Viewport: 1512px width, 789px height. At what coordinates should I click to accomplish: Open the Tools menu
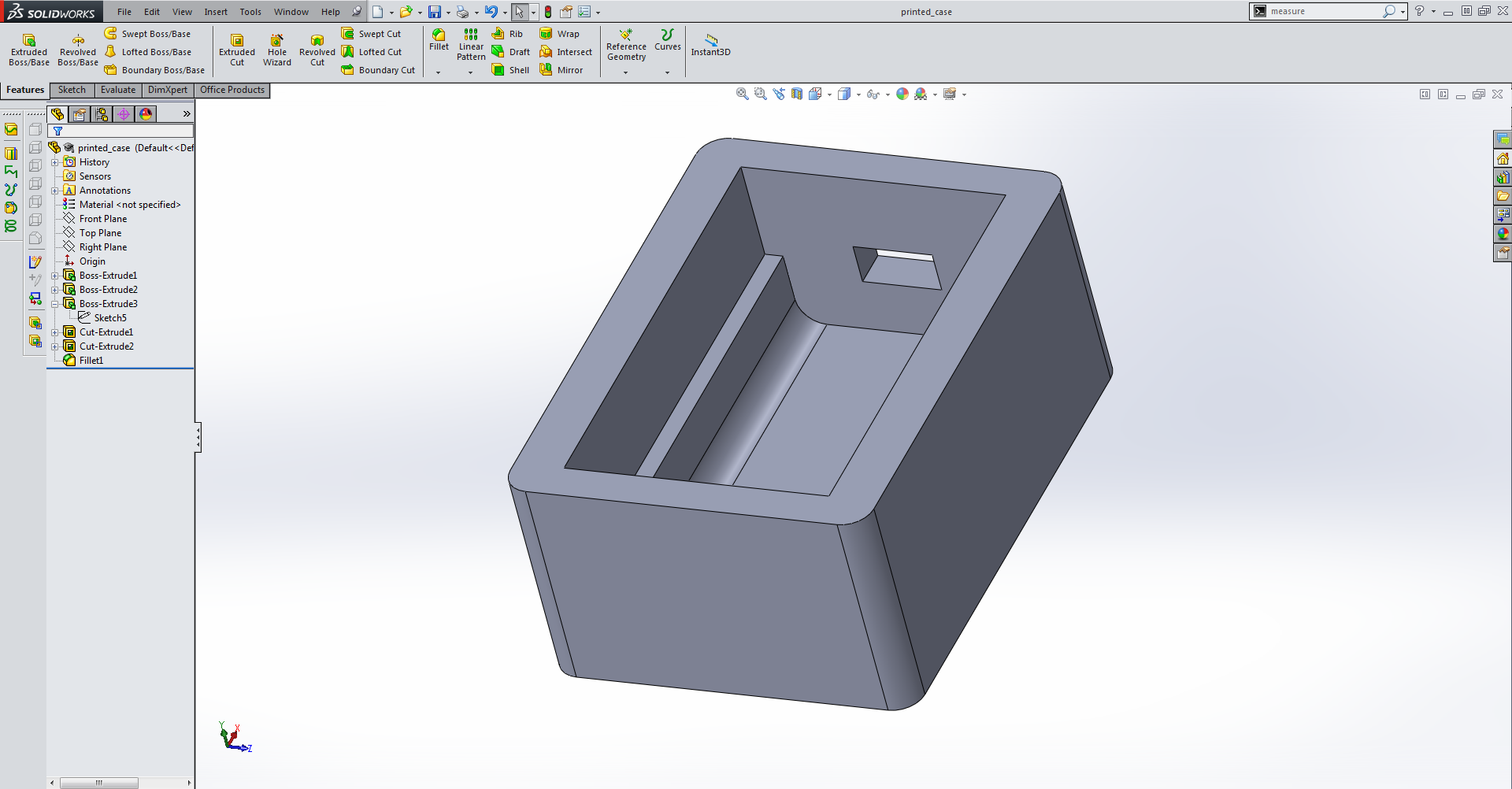click(250, 12)
